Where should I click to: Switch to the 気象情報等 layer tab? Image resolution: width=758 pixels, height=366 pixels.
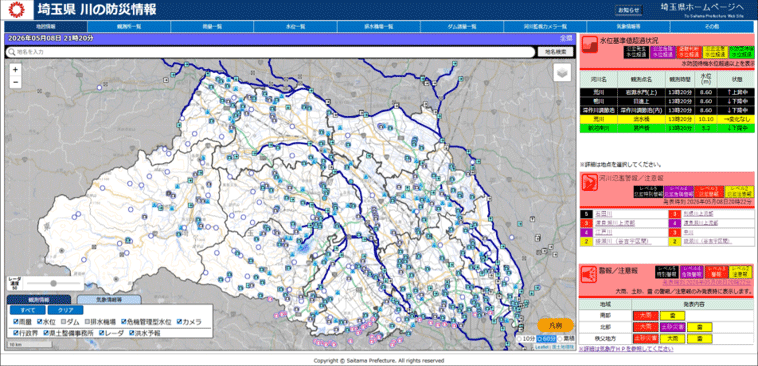tap(109, 300)
